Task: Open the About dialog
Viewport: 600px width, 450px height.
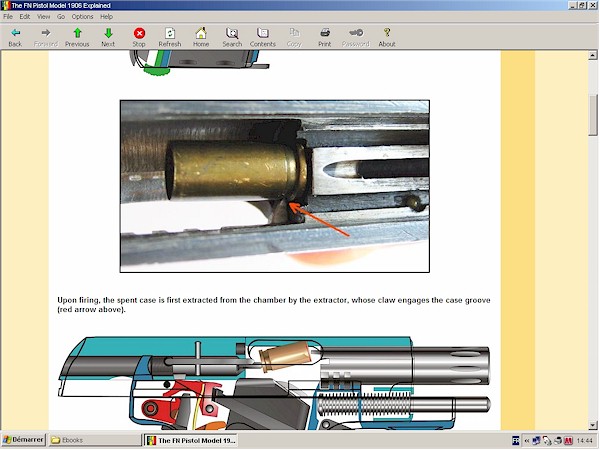Action: pyautogui.click(x=387, y=37)
